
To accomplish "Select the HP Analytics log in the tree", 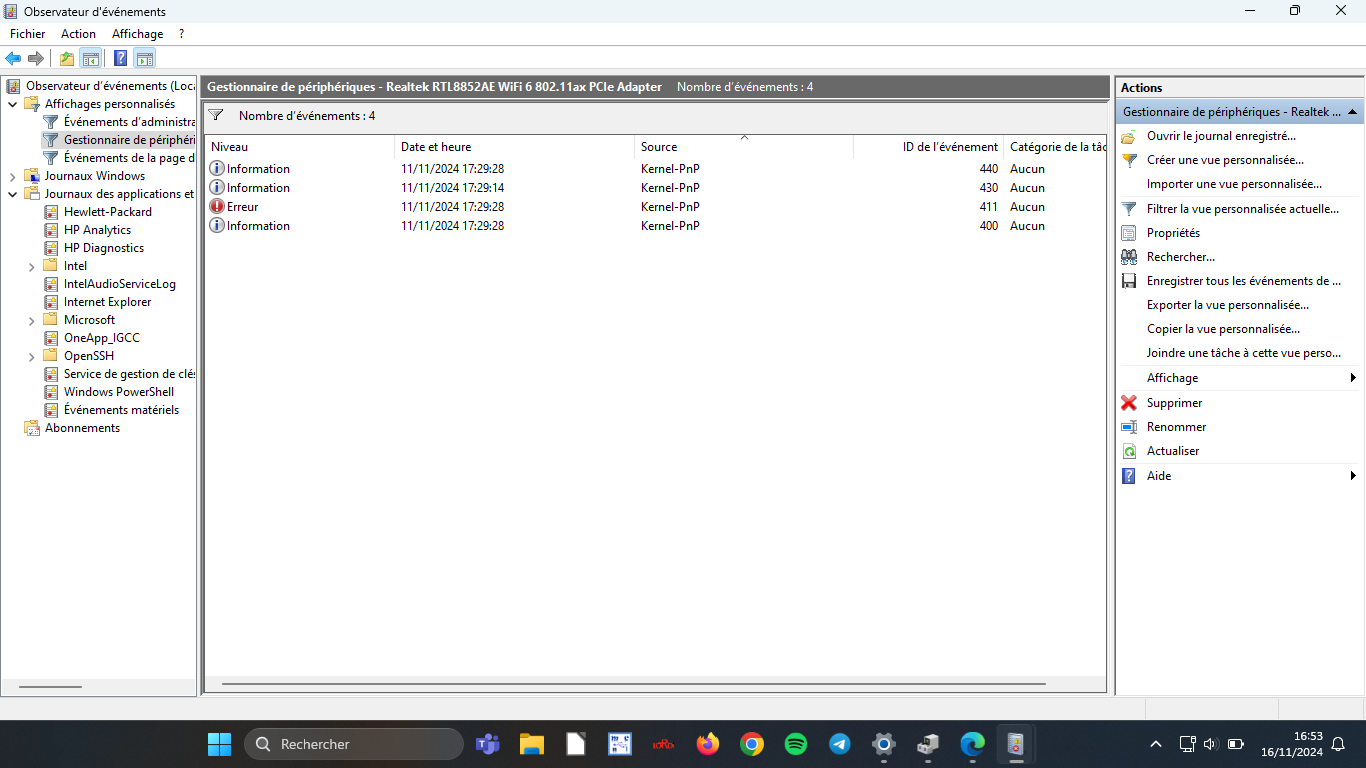I will pos(97,230).
